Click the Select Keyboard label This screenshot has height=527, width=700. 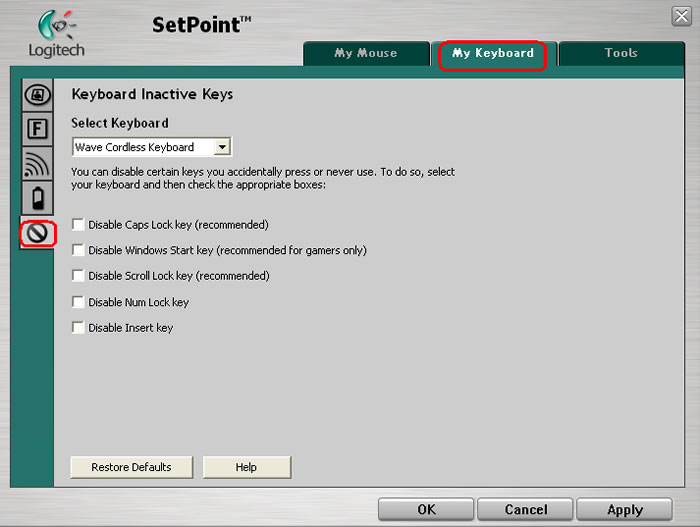pyautogui.click(x=120, y=123)
